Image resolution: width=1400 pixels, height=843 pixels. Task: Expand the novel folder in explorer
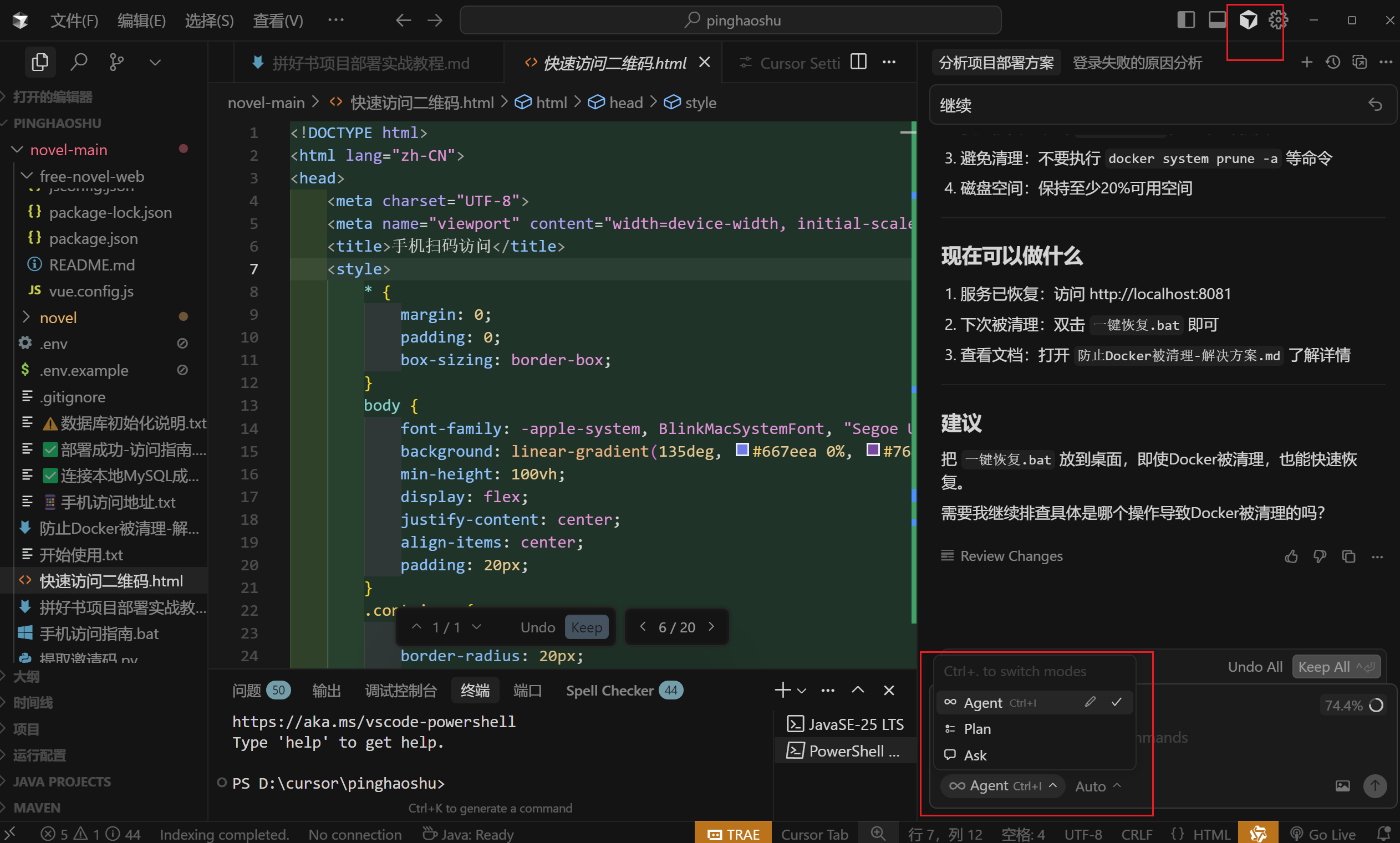58,318
